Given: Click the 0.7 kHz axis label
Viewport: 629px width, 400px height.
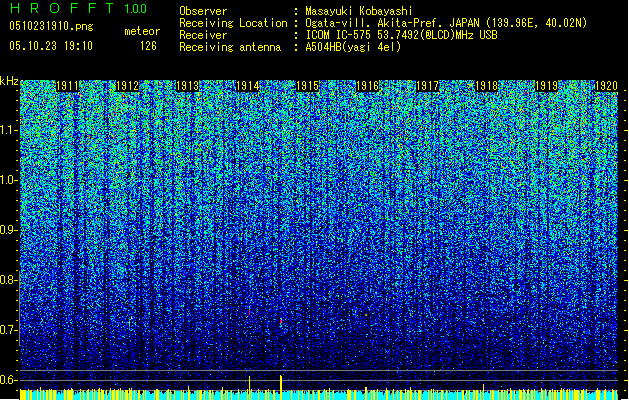Looking at the screenshot, I should [9, 330].
